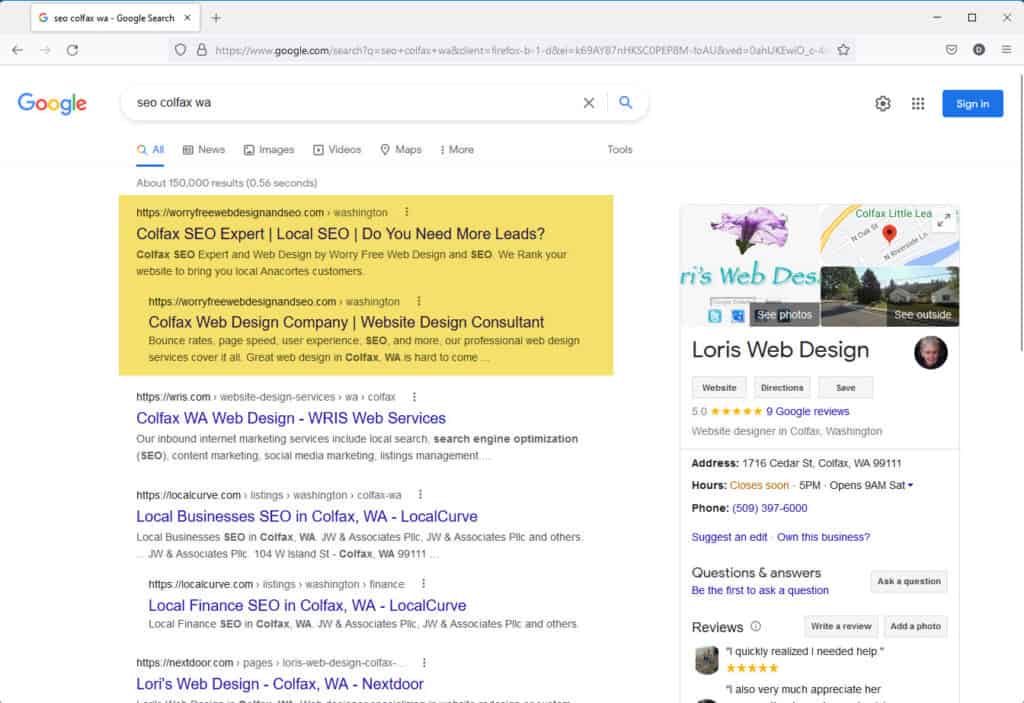Screen dimensions: 1024x703
Task: Close the 'seo colfax wa' tab
Action: 187,18
